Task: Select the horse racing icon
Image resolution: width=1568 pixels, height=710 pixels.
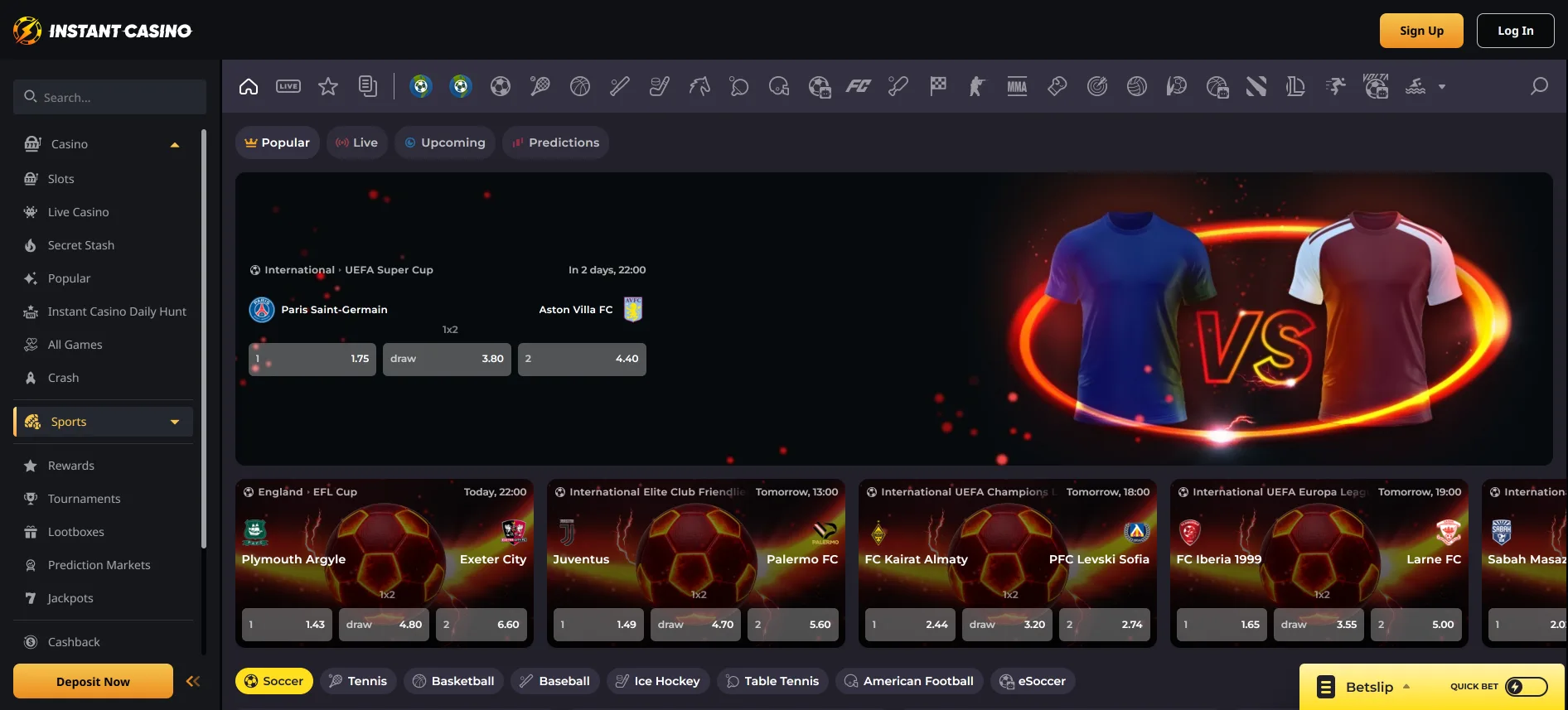Action: [x=699, y=86]
